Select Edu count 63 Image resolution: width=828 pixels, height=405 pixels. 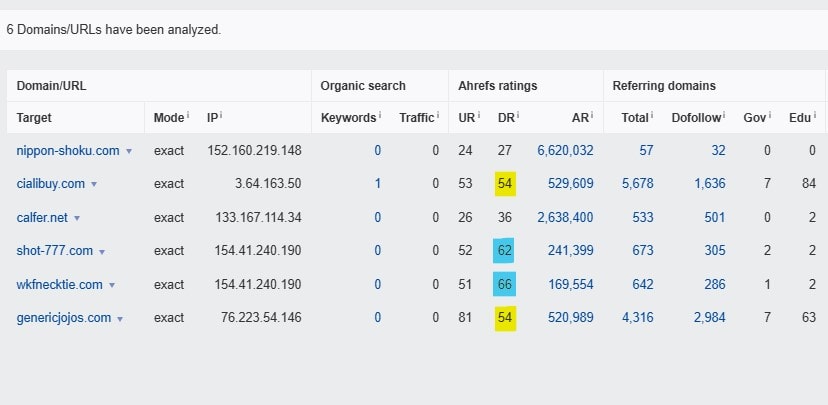click(808, 318)
